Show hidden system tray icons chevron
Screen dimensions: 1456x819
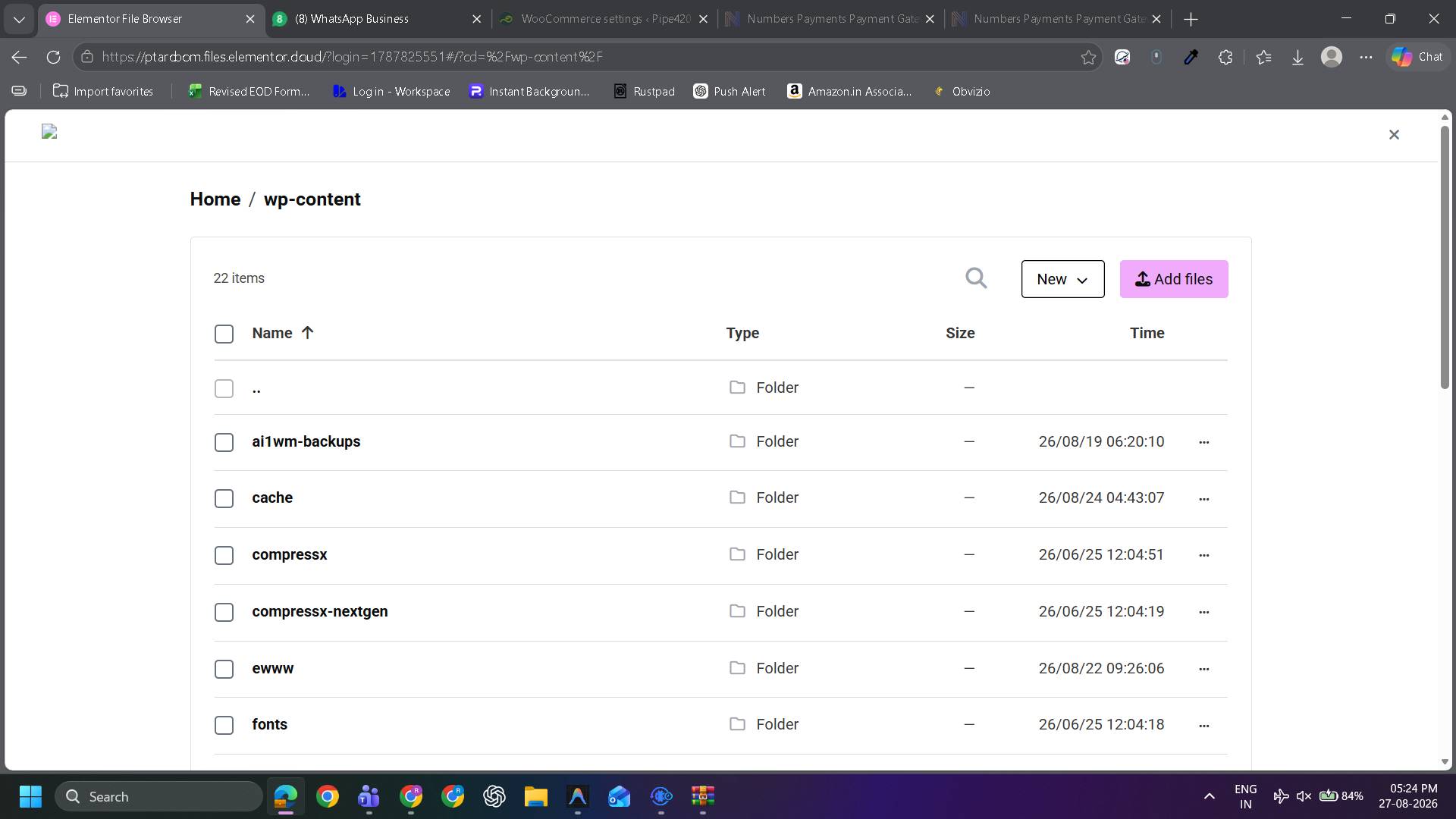pos(1210,796)
